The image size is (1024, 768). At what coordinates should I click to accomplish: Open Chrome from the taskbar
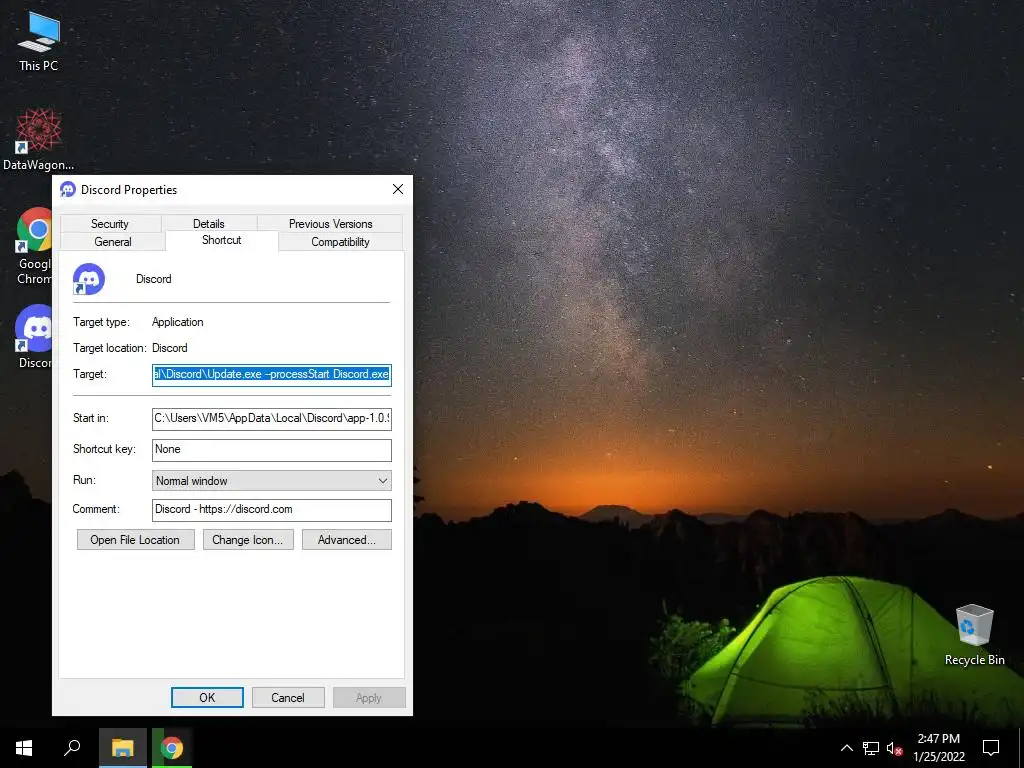coord(172,748)
